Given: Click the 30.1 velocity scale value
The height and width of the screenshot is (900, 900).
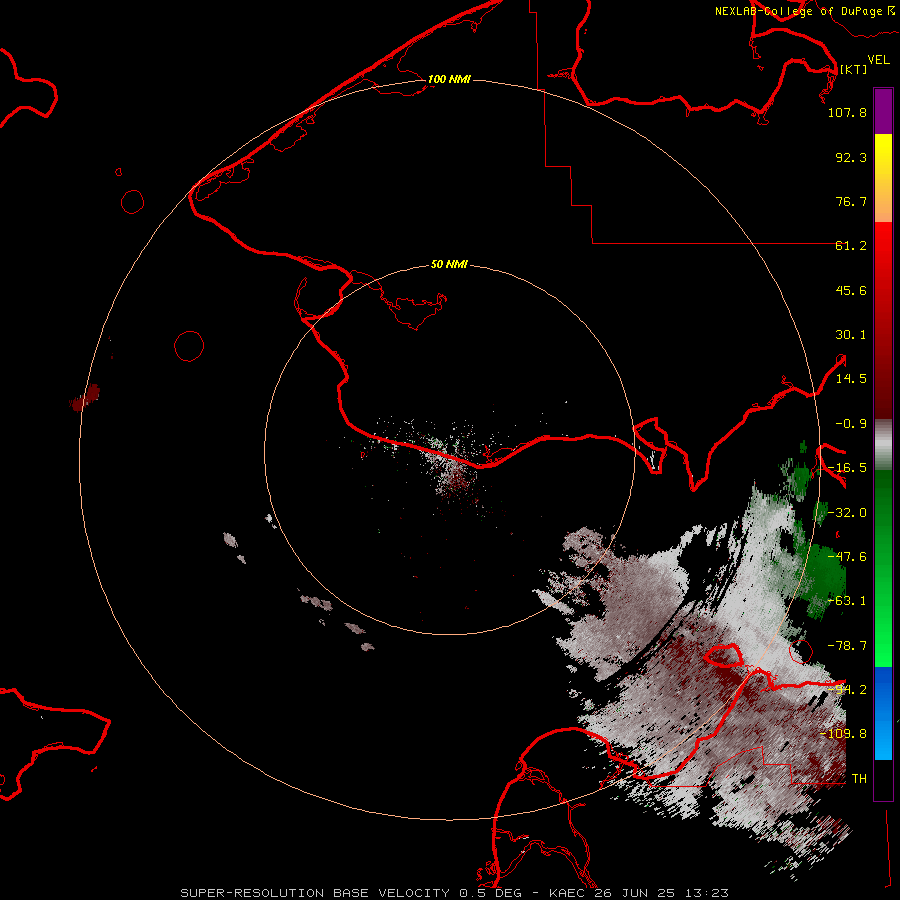Looking at the screenshot, I should [x=851, y=335].
